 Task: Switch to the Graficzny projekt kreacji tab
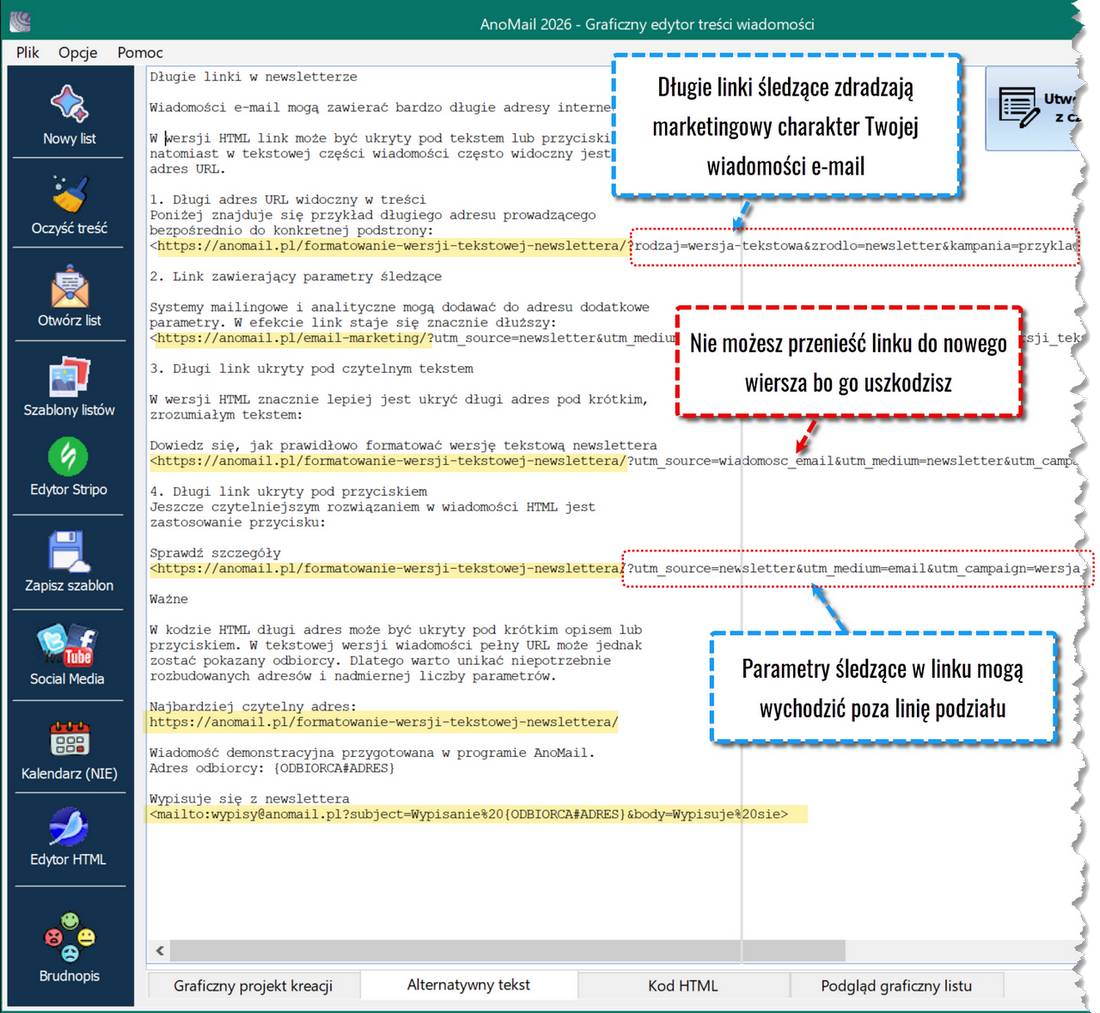click(253, 986)
